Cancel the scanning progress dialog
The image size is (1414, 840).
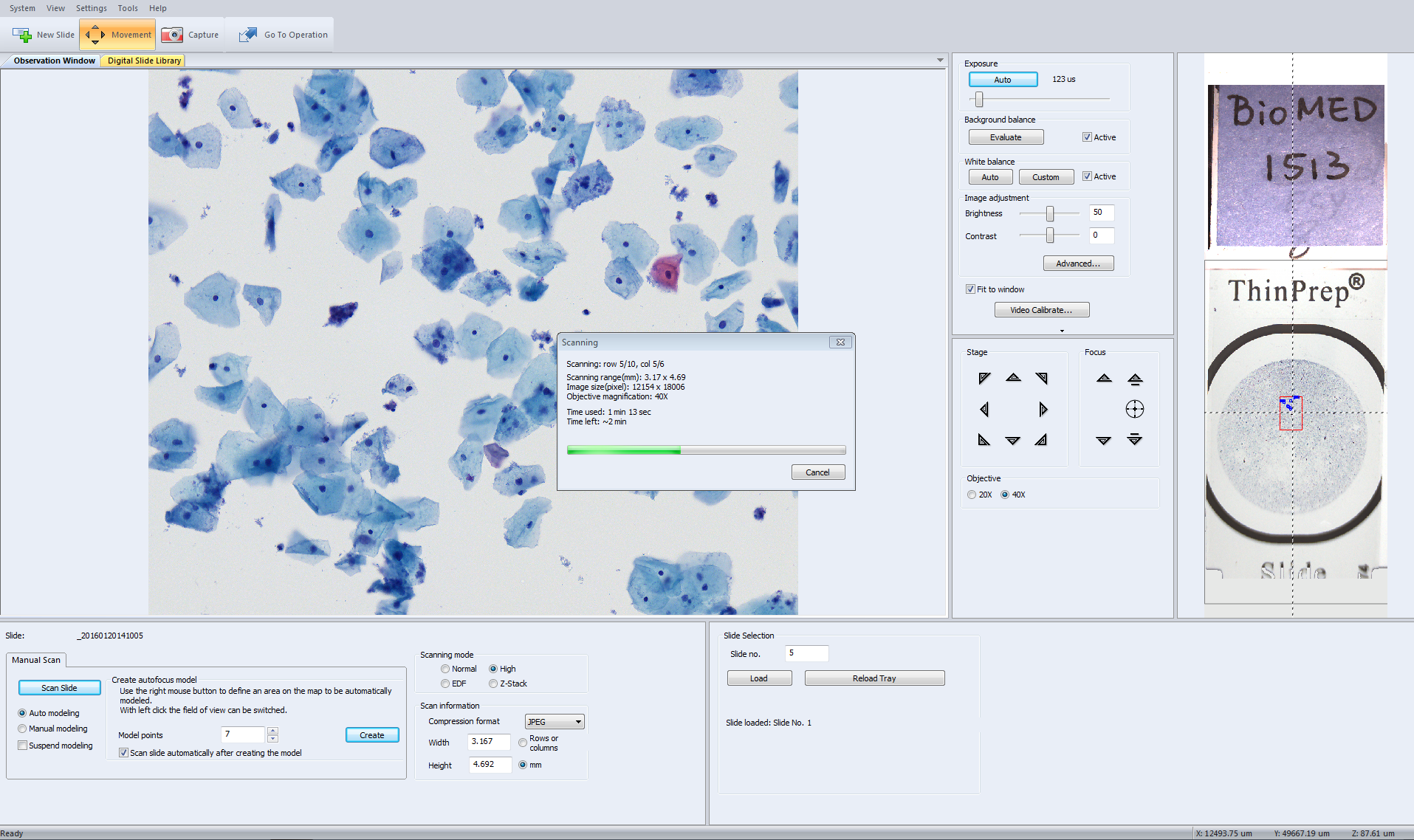click(x=817, y=472)
